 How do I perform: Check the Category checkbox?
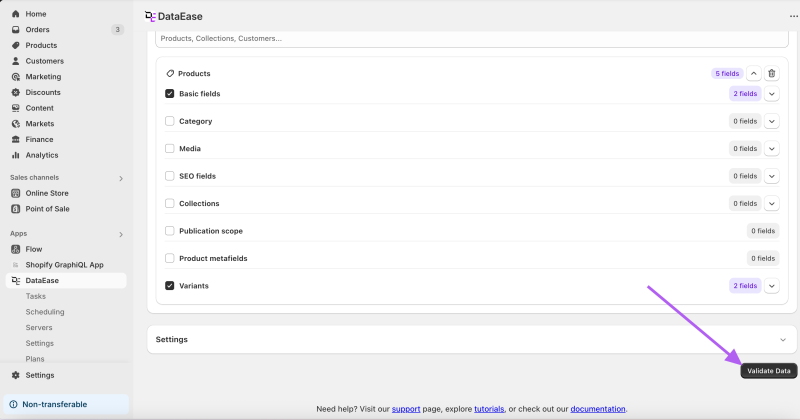(x=169, y=121)
